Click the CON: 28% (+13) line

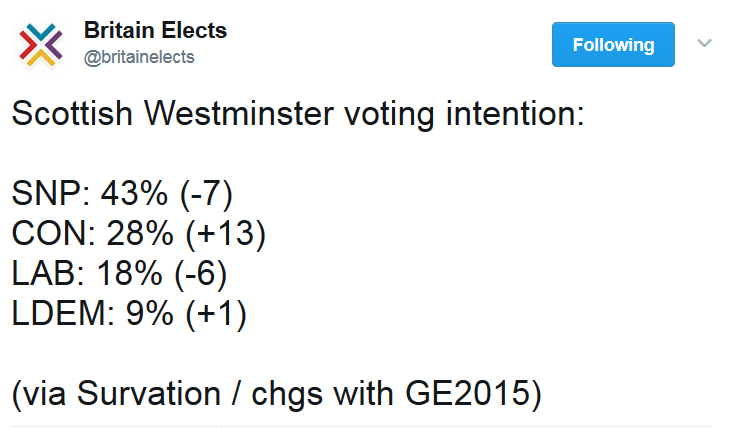click(139, 233)
